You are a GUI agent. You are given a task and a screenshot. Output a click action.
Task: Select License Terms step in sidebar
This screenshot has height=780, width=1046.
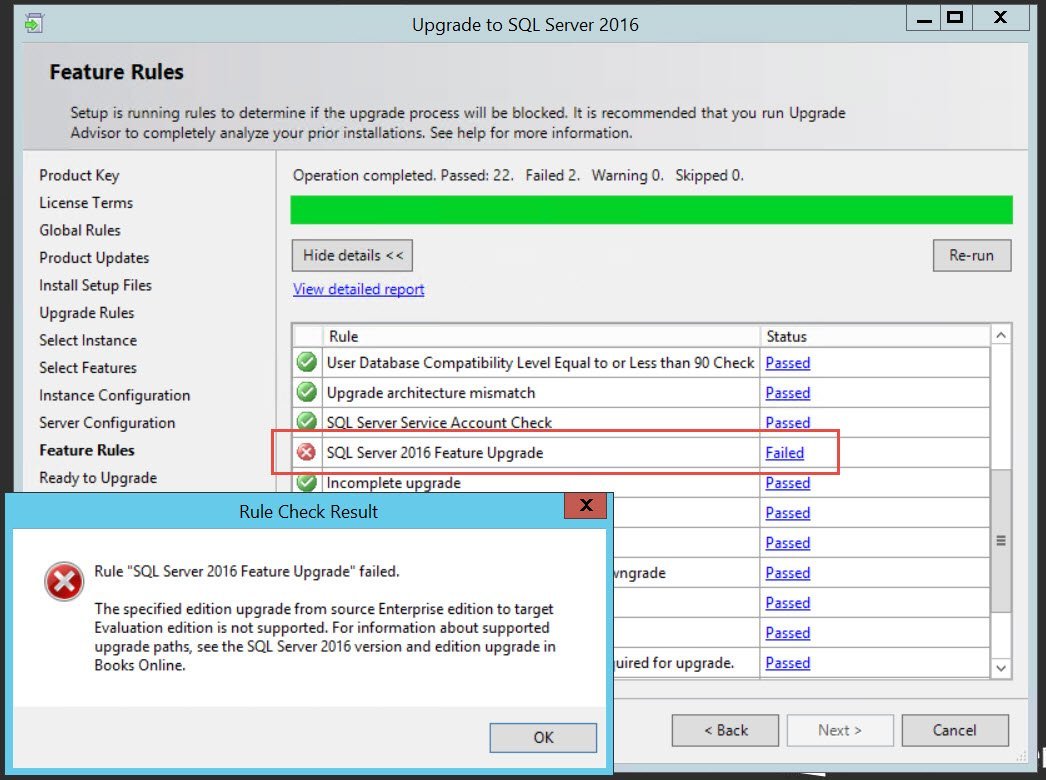(x=86, y=203)
